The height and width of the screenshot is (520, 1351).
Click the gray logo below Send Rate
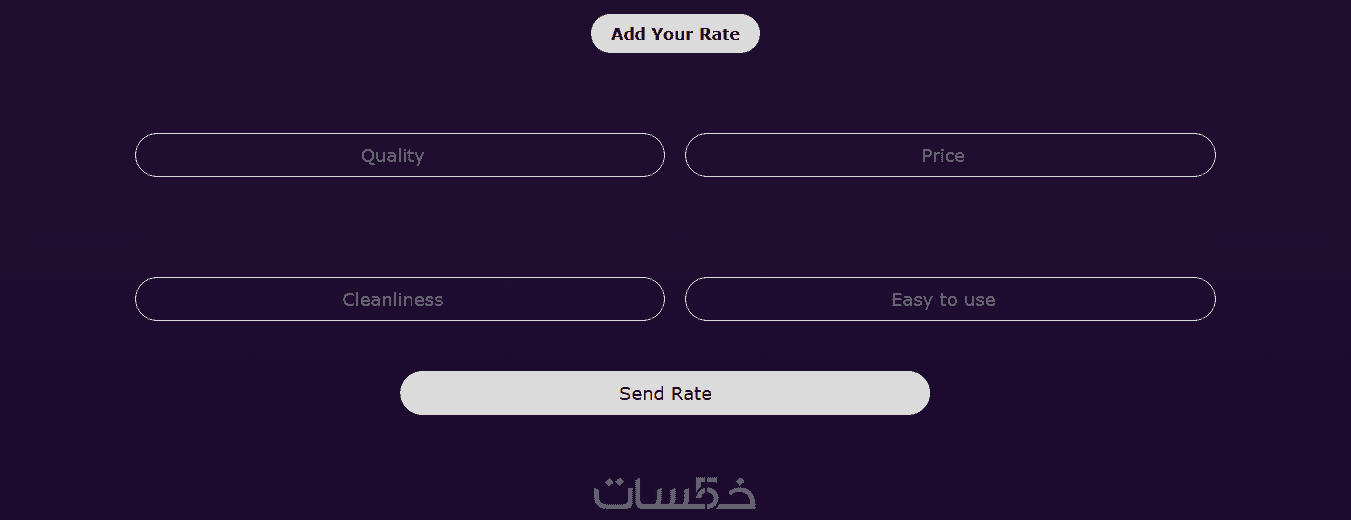click(674, 493)
